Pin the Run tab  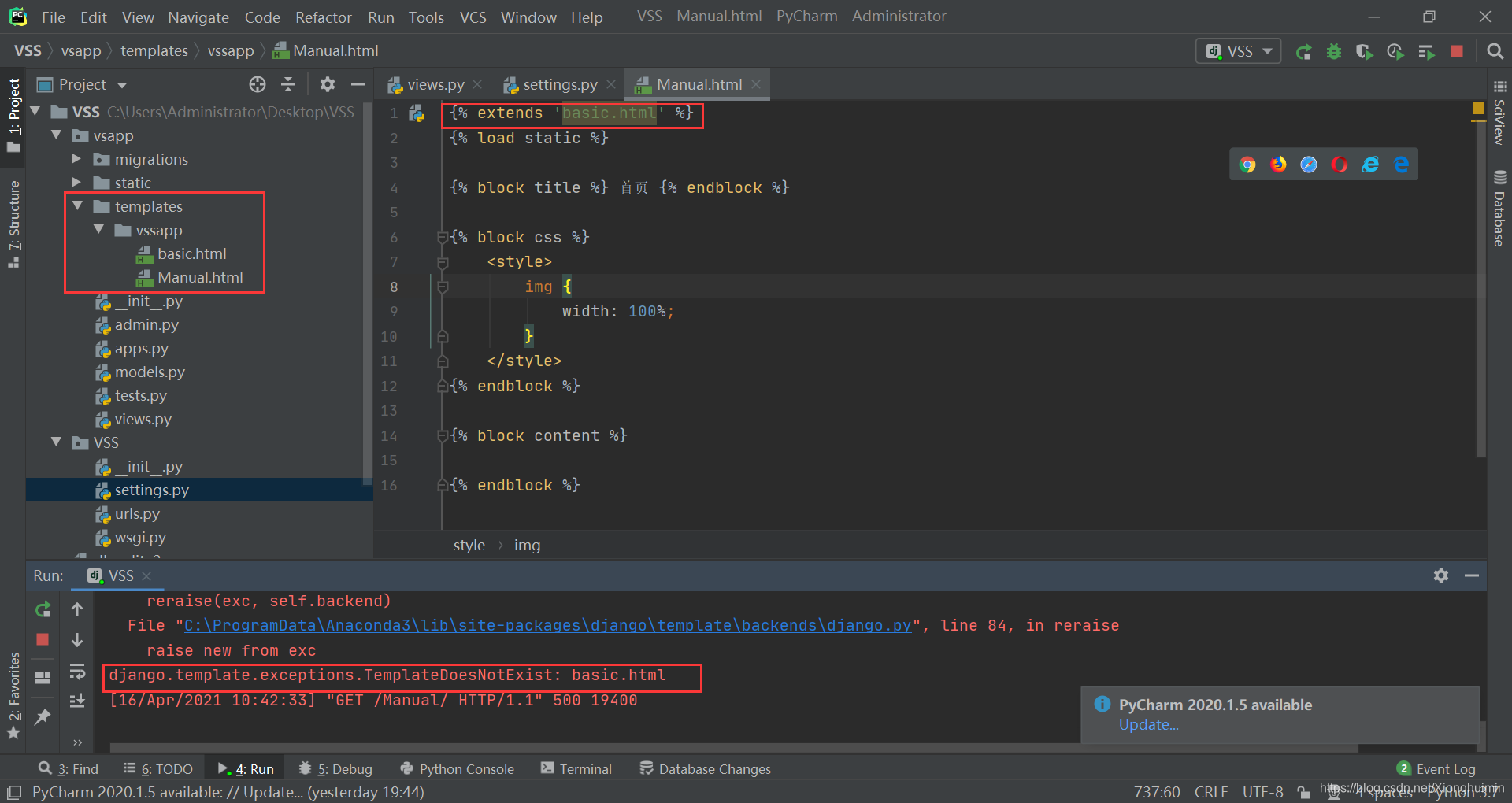43,716
